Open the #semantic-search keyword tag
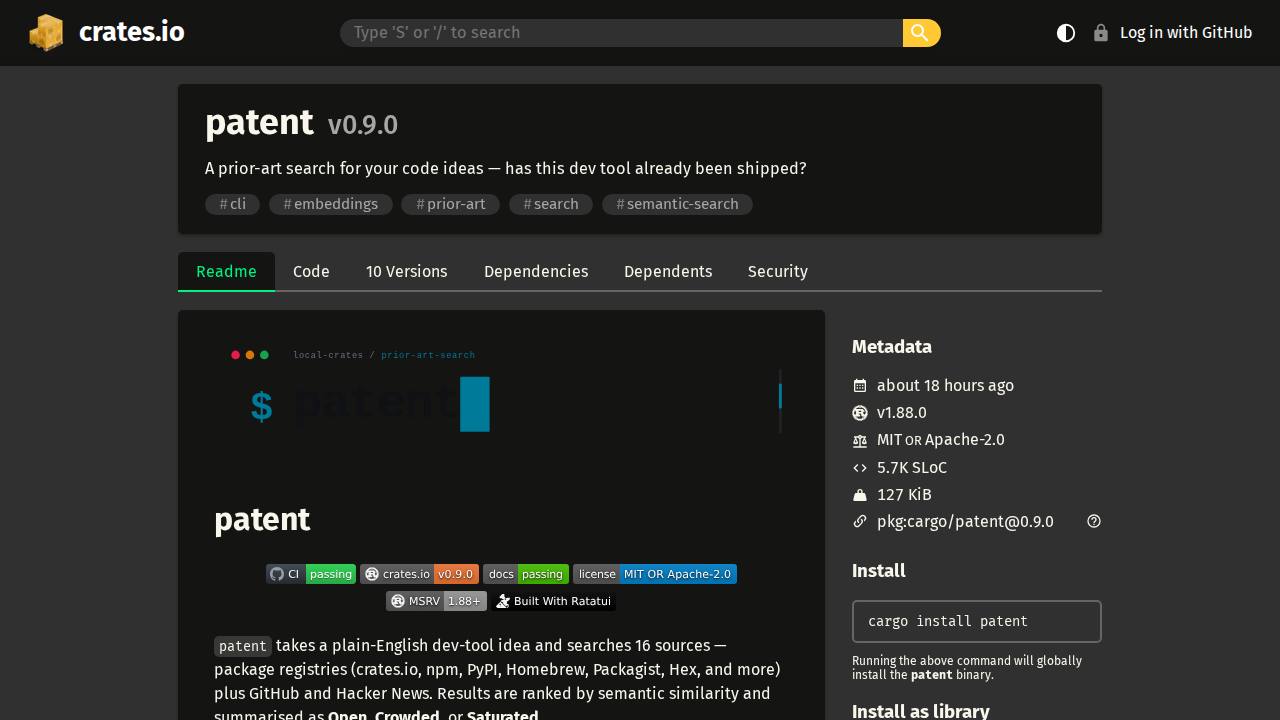The image size is (1280, 720). (x=677, y=204)
